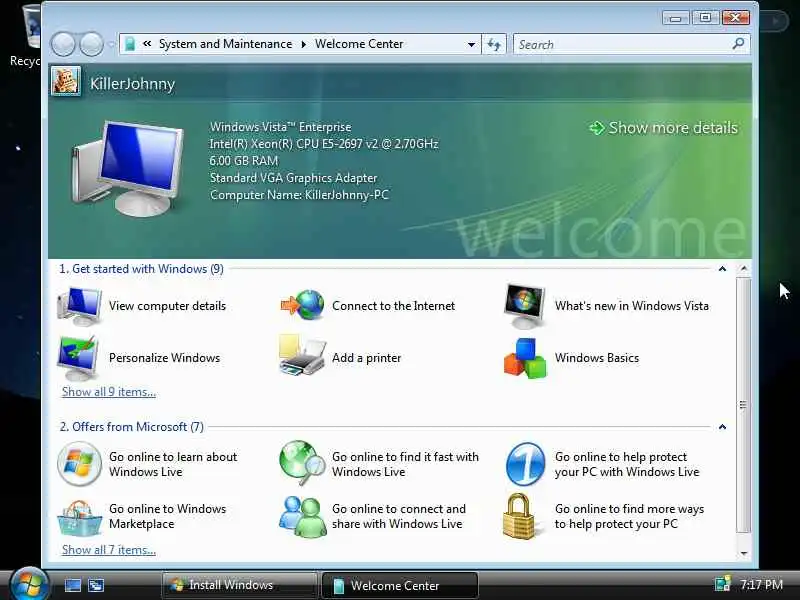Click the refresh button beside the address bar

click(494, 44)
